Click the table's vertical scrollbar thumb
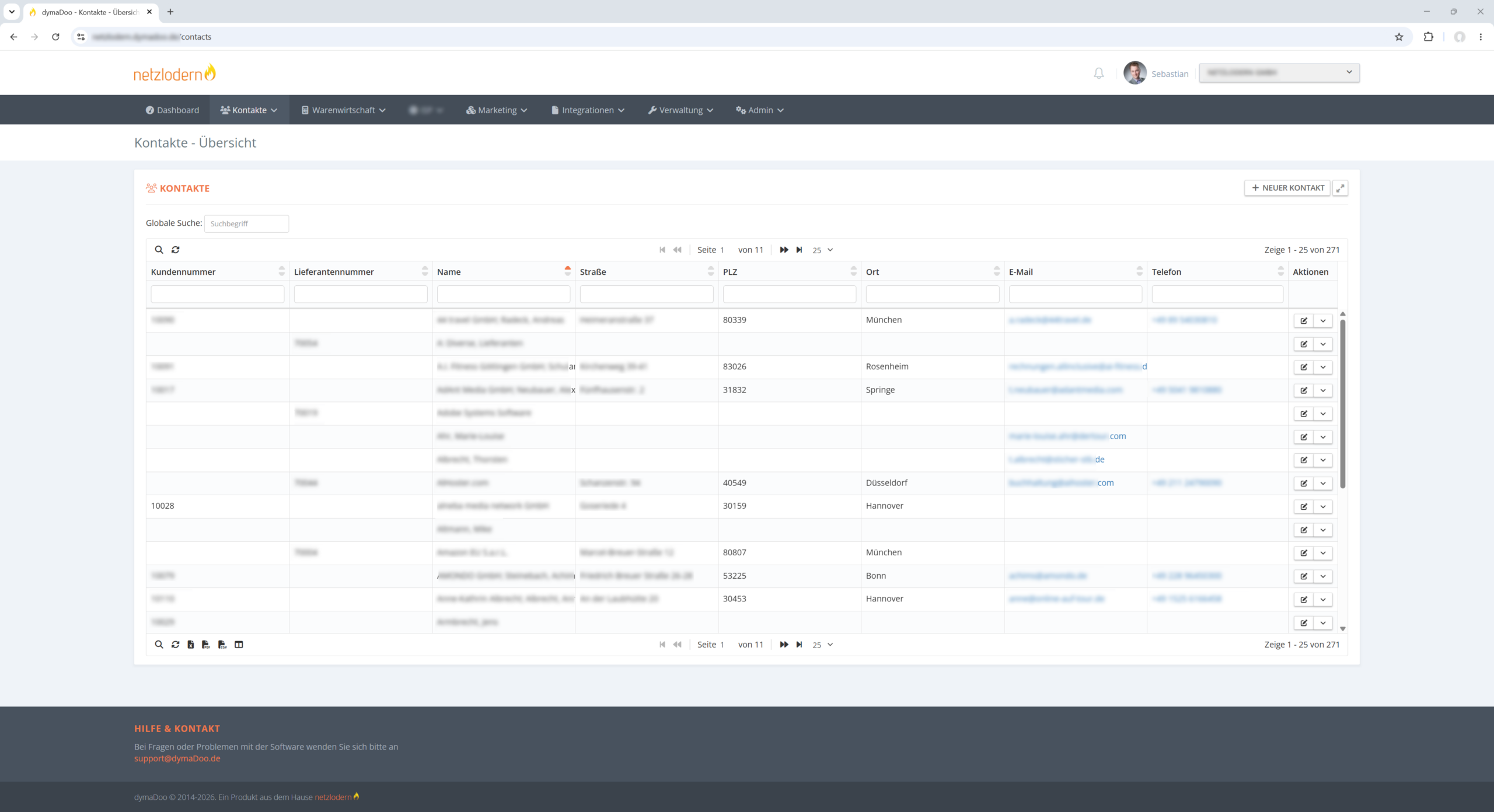Image resolution: width=1494 pixels, height=812 pixels. [x=1343, y=404]
